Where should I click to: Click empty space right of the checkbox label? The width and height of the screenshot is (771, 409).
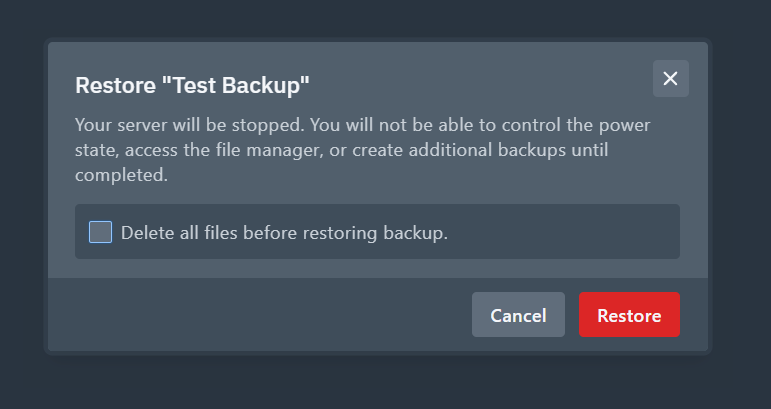tap(570, 233)
